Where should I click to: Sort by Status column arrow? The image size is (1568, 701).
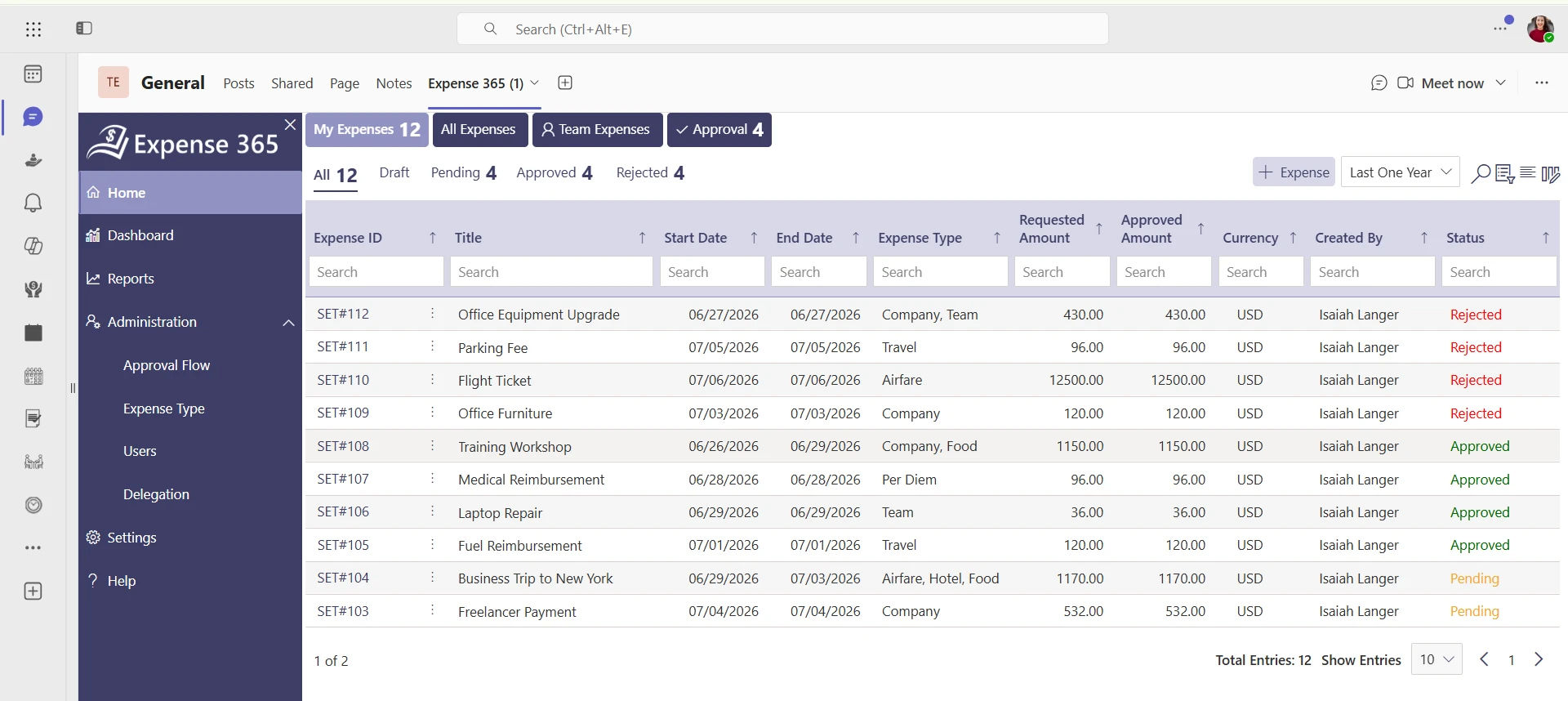click(x=1545, y=238)
